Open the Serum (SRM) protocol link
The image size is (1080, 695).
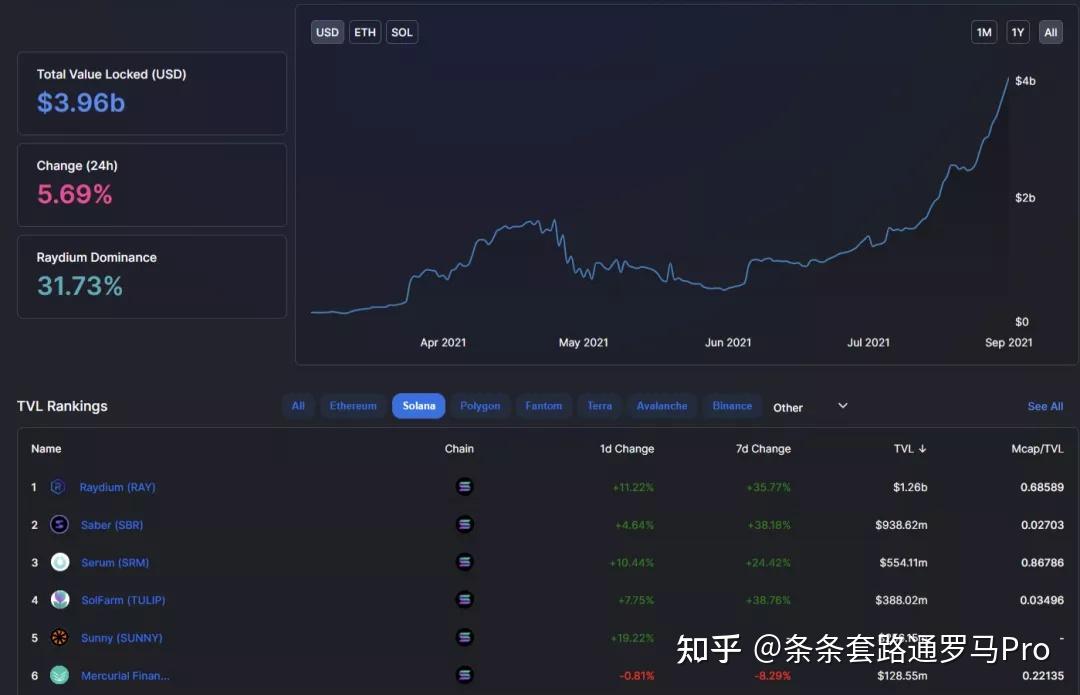(x=114, y=563)
